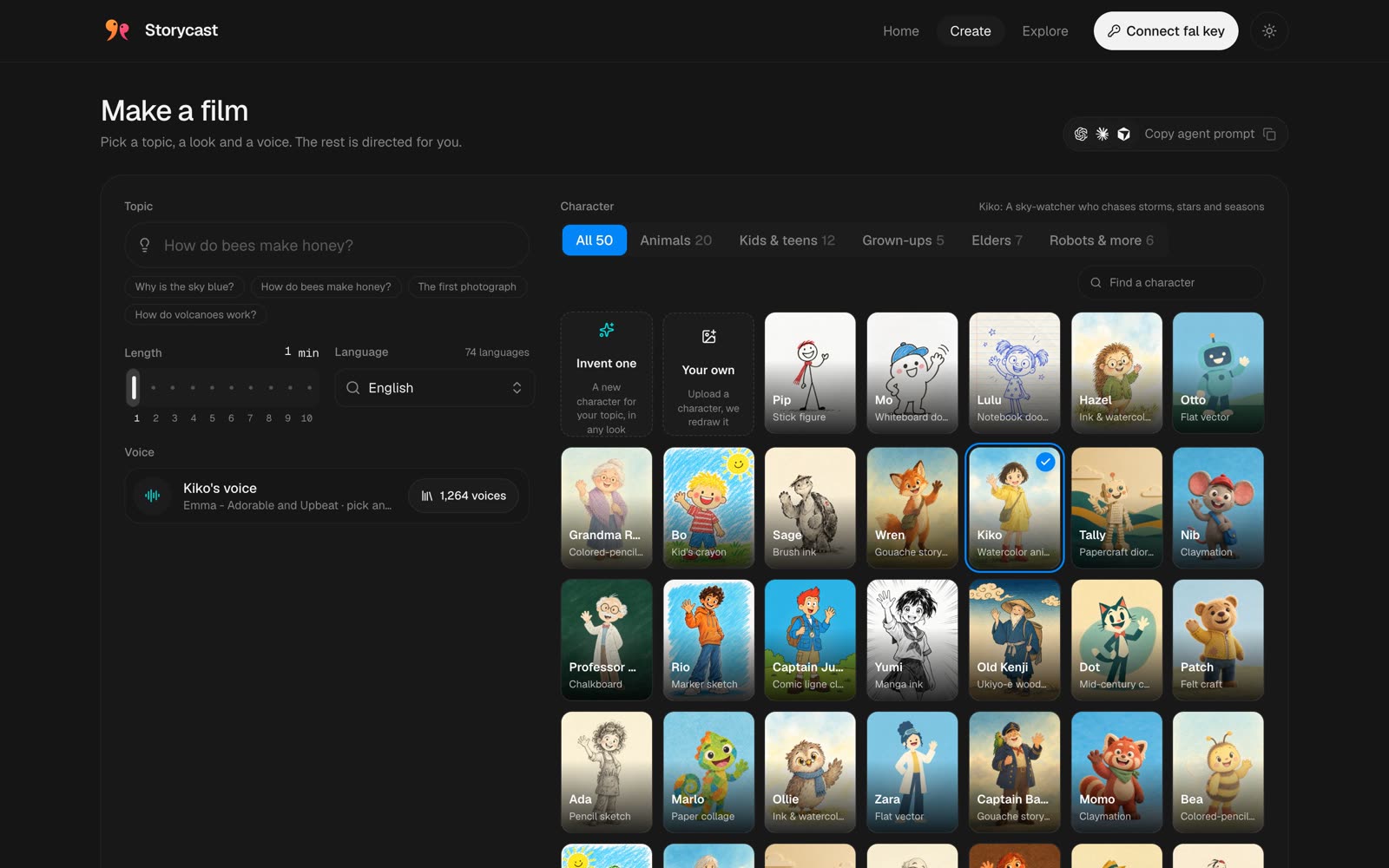The width and height of the screenshot is (1389, 868).
Task: Click the sparkle icon on Invent one card
Action: click(x=607, y=330)
